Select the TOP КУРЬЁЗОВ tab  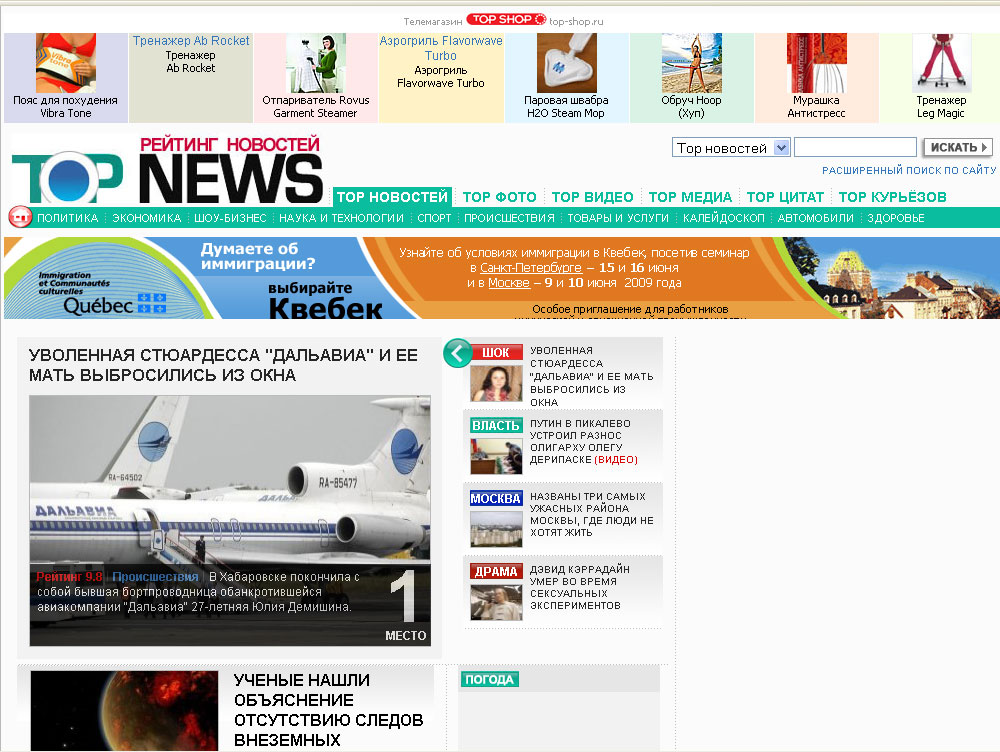pos(892,197)
